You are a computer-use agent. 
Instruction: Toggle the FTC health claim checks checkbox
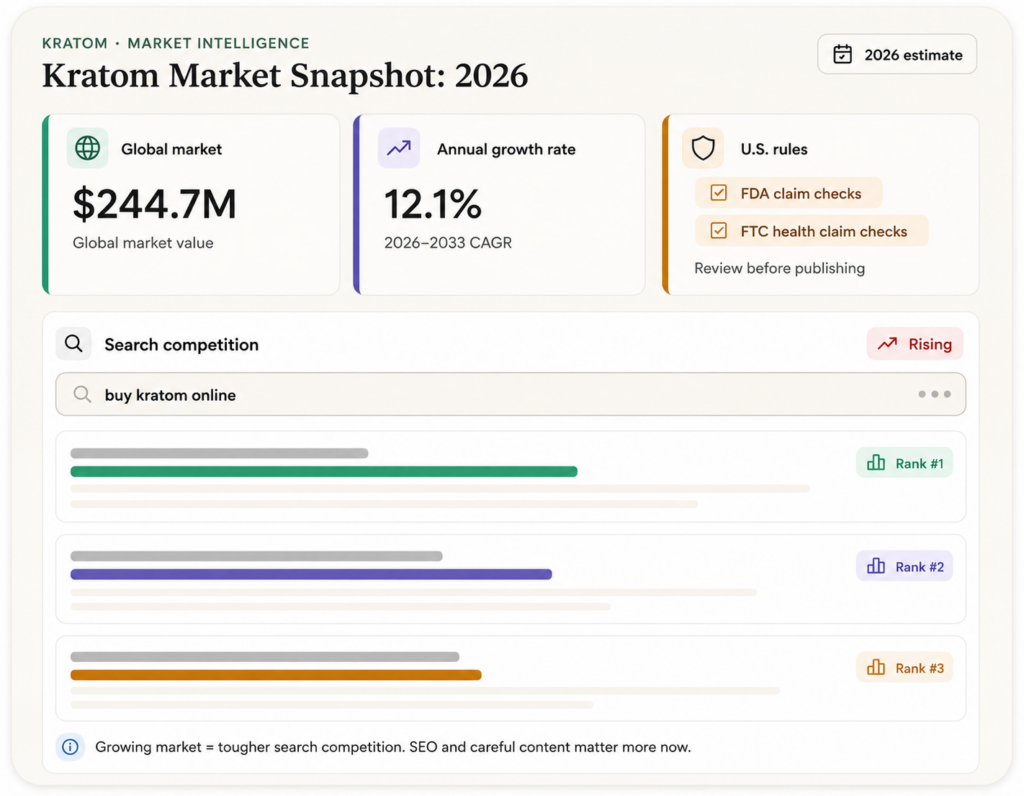(718, 231)
